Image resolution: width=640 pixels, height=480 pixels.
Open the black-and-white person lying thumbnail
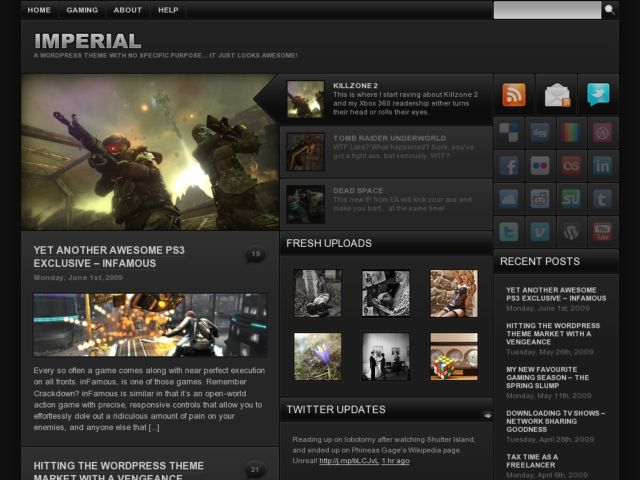click(318, 293)
